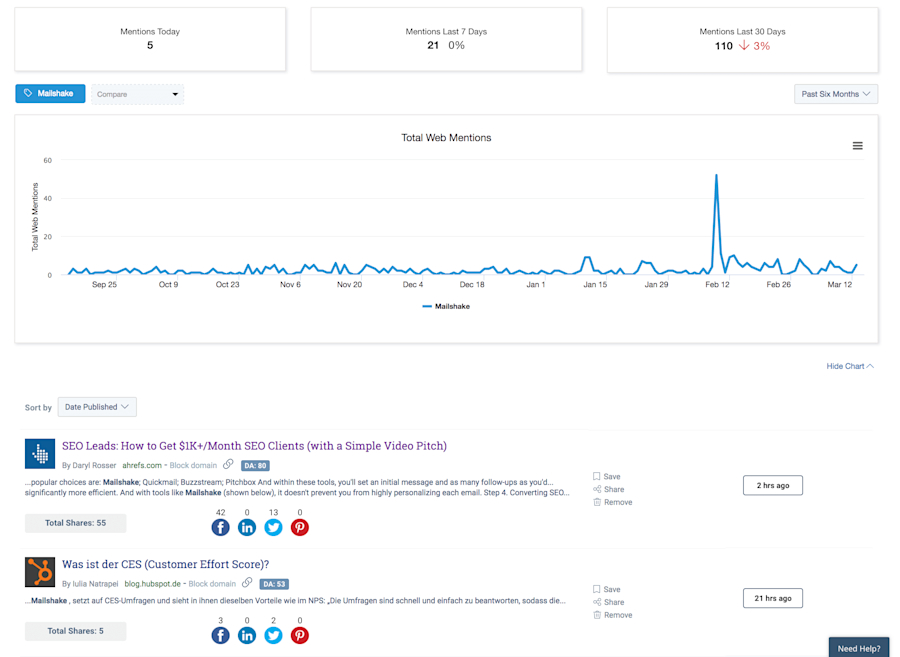The width and height of the screenshot is (900, 657).
Task: Block domain for blog.hubspot.de
Action: tap(212, 584)
